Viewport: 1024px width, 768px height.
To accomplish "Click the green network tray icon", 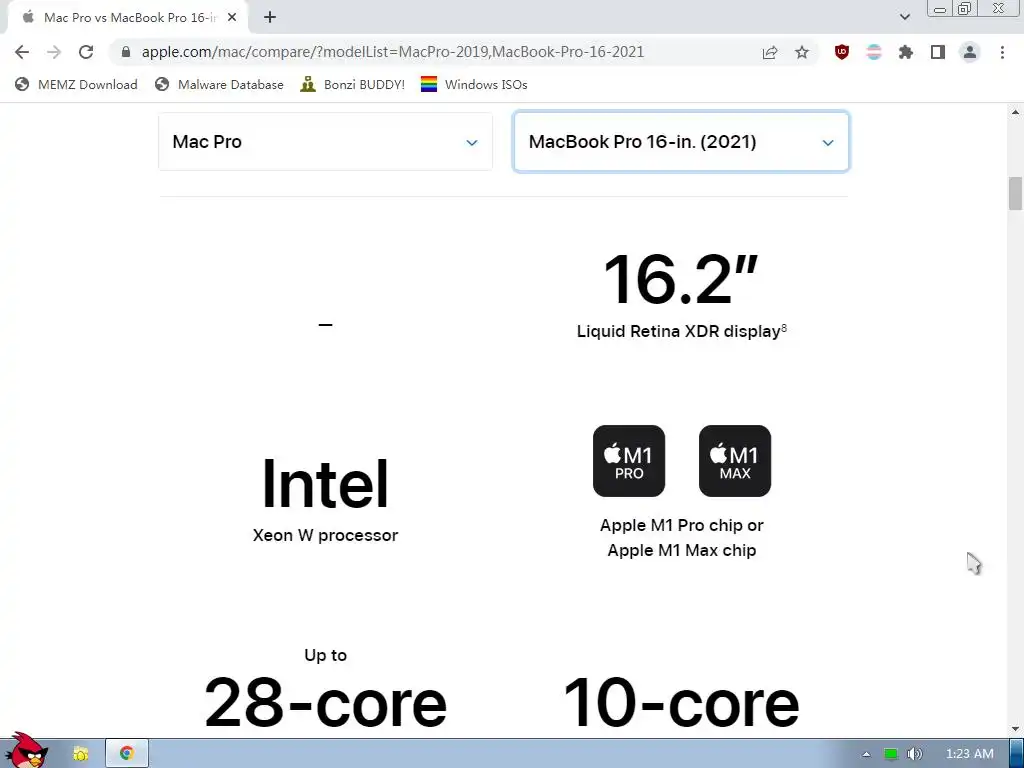I will tap(890, 754).
